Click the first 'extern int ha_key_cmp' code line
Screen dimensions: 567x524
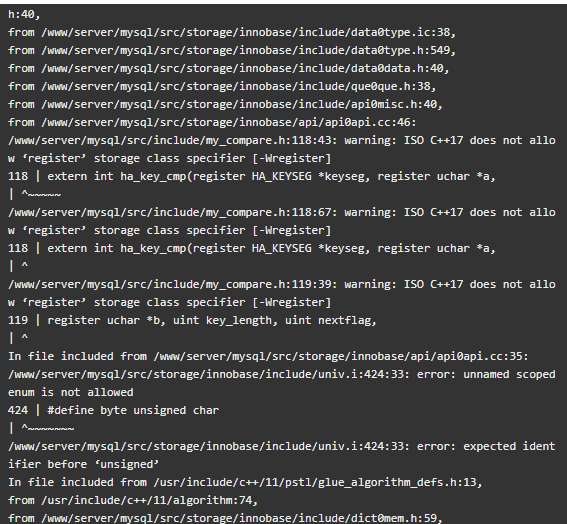coord(252,176)
